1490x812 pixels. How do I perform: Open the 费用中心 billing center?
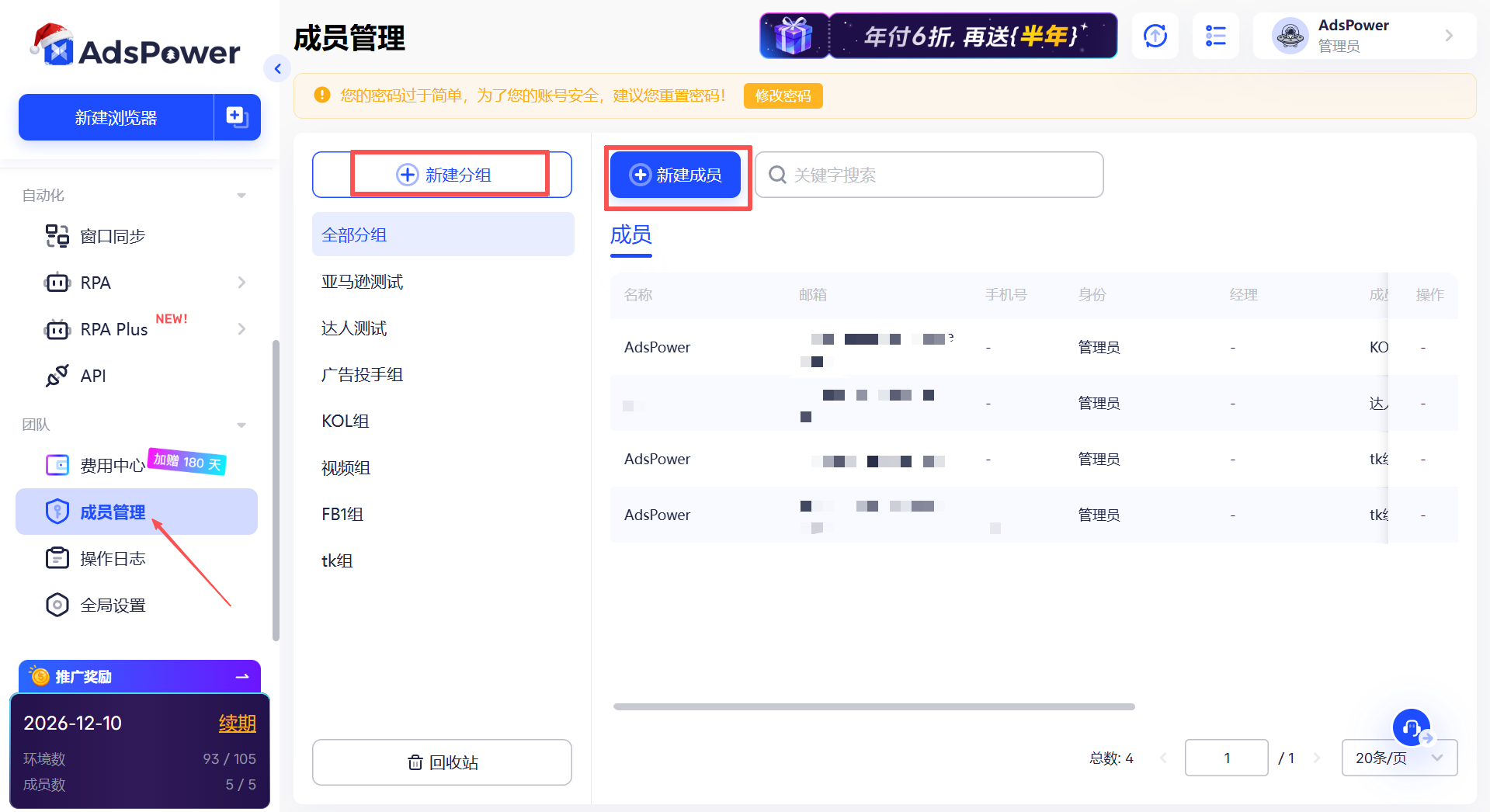113,465
